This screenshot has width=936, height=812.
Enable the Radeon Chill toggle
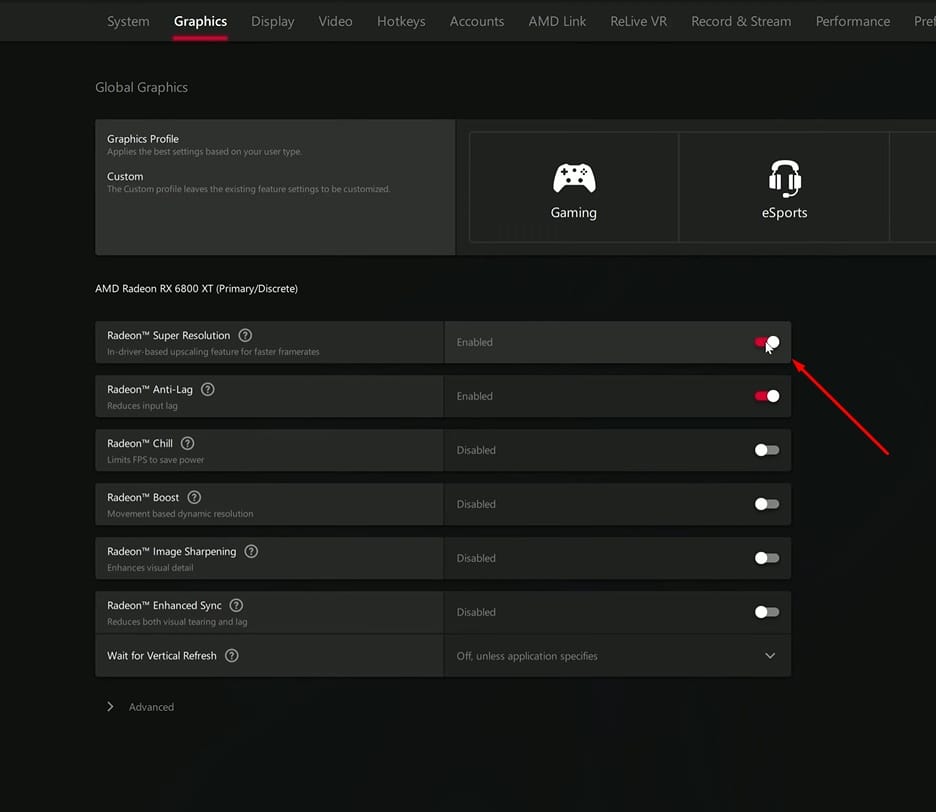coord(766,449)
